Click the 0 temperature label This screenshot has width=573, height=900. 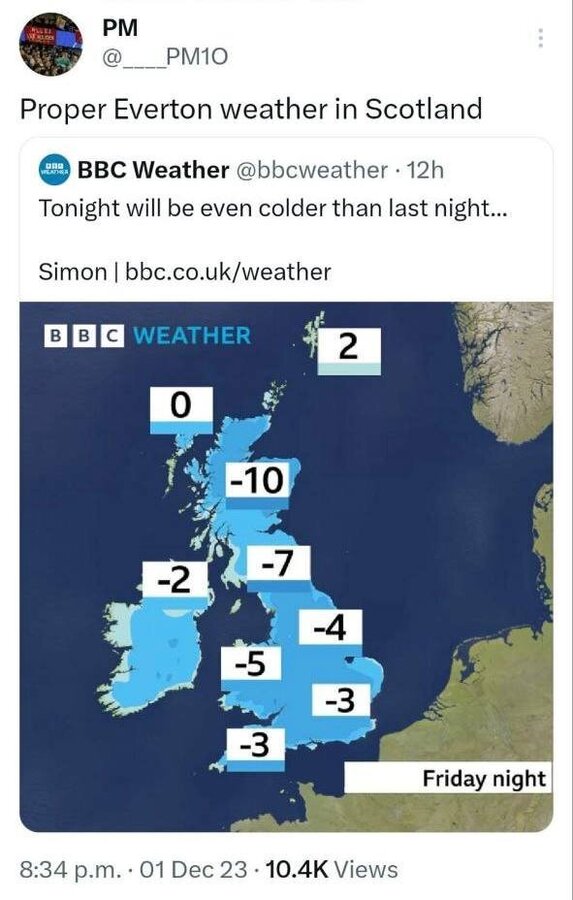pyautogui.click(x=181, y=410)
